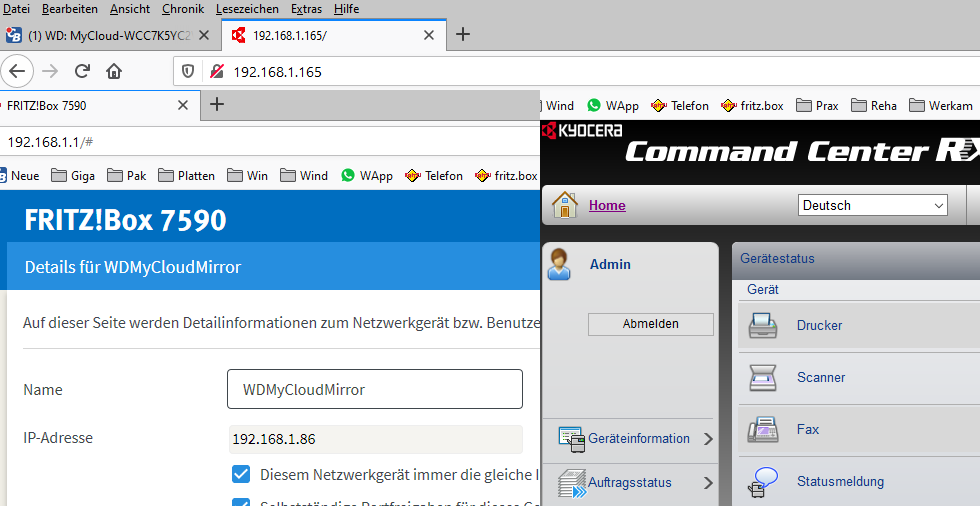This screenshot has width=980, height=506.
Task: Click the Scanner device icon
Action: pos(762,378)
